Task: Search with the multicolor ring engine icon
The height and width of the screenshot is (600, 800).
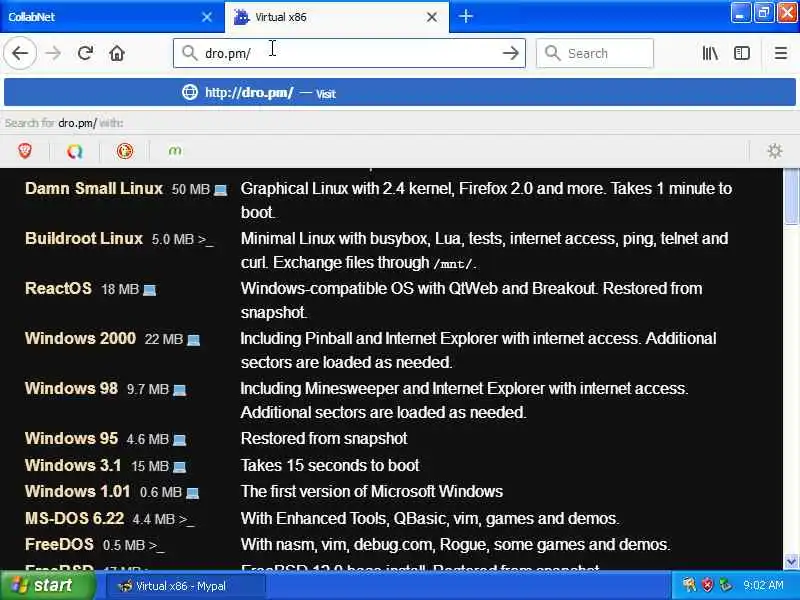Action: 74,151
